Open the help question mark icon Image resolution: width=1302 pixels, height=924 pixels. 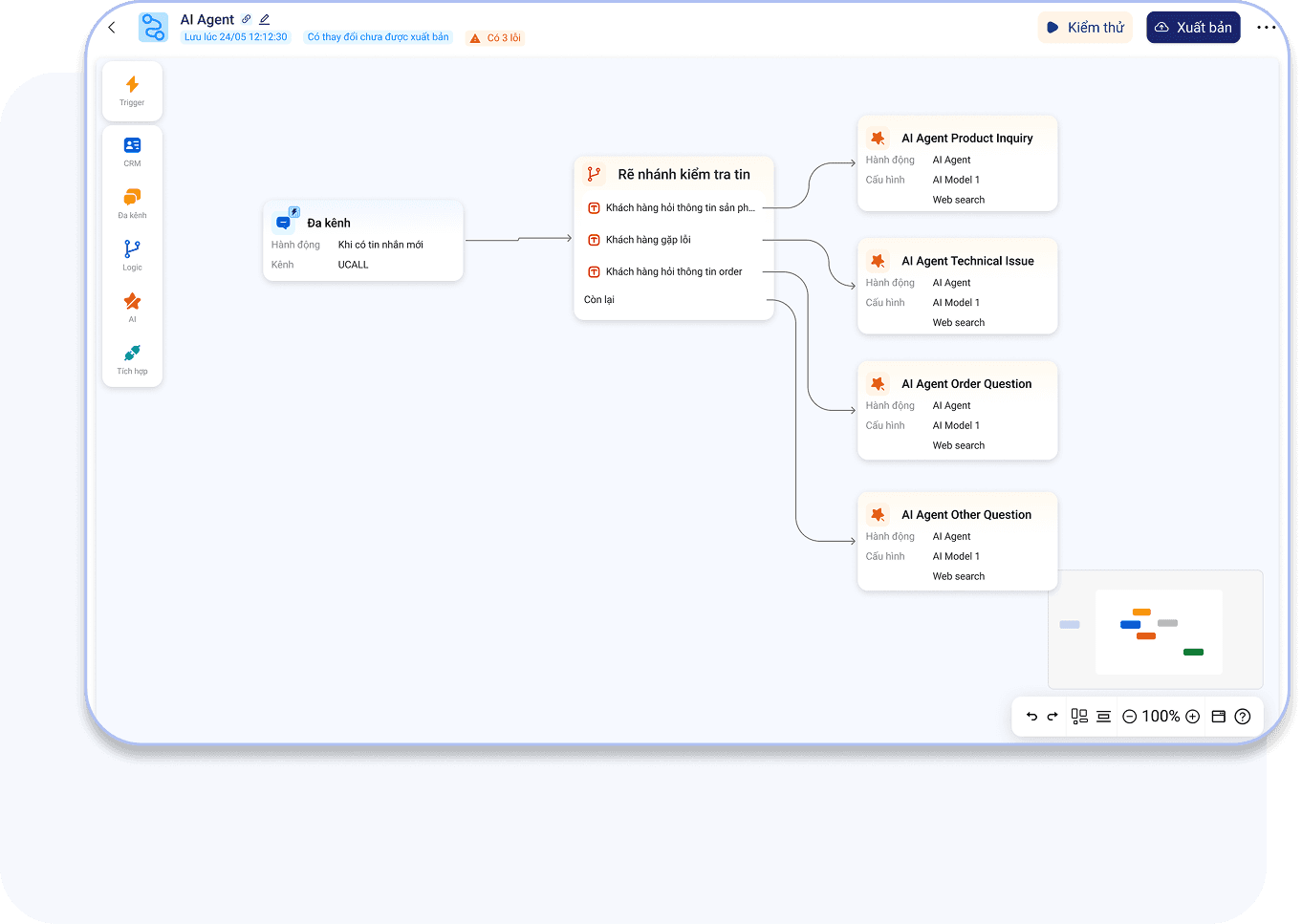1243,717
